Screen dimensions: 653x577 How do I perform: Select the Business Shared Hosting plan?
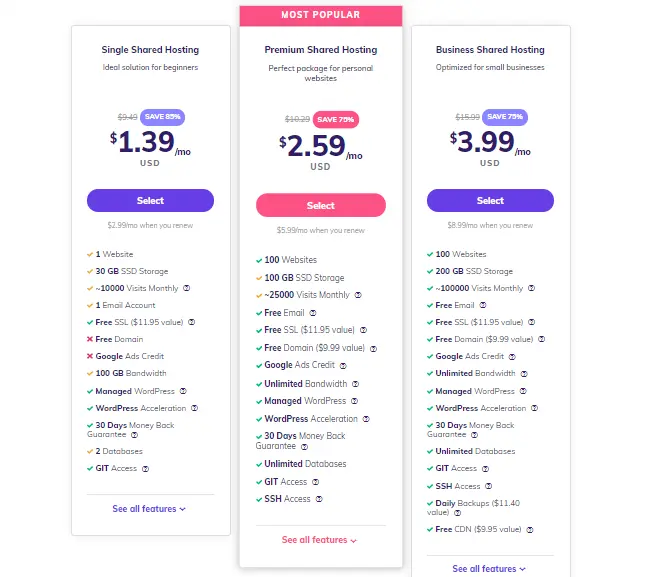coord(490,201)
